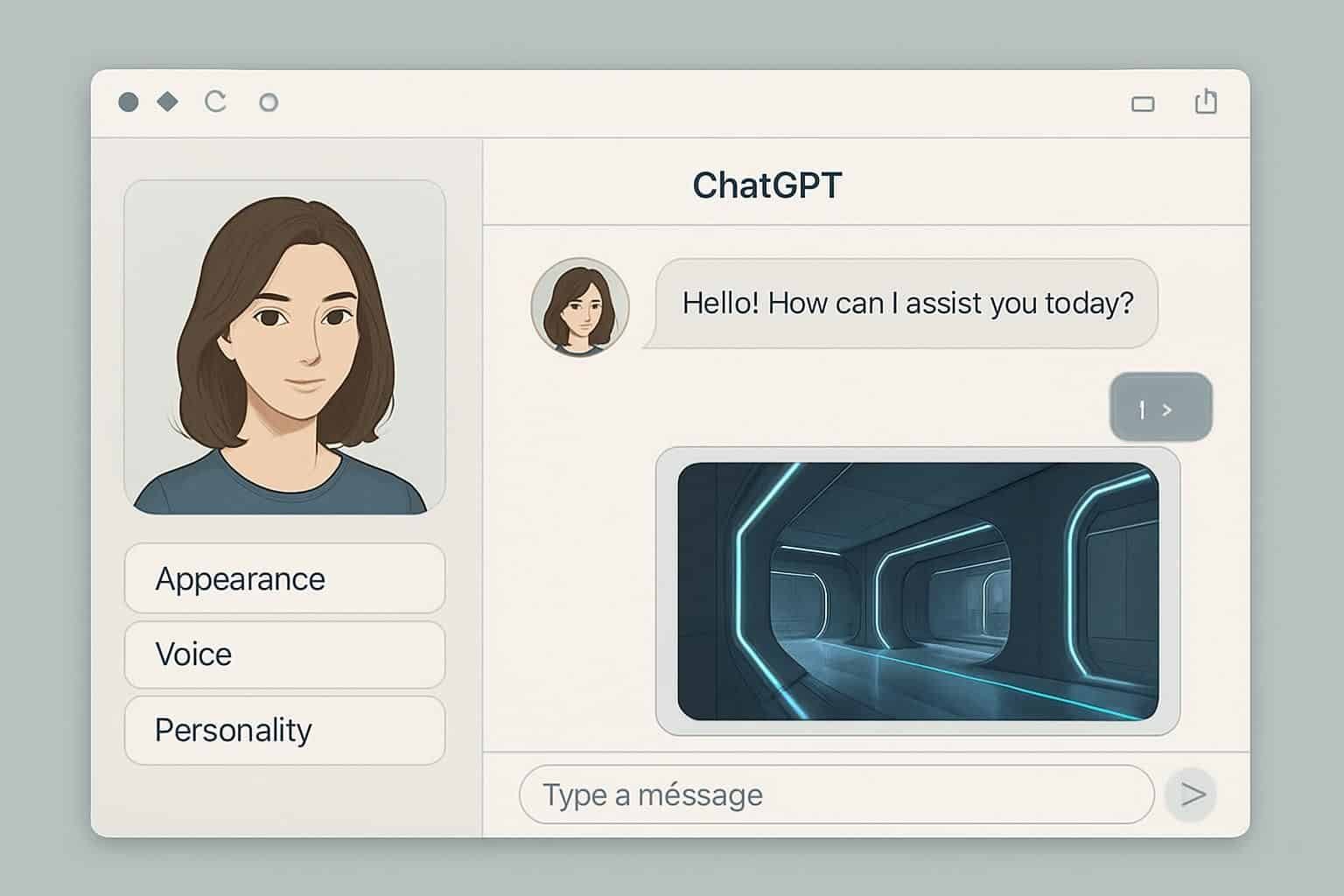The width and height of the screenshot is (1344, 896).
Task: Click the small round chat avatar
Action: click(580, 307)
